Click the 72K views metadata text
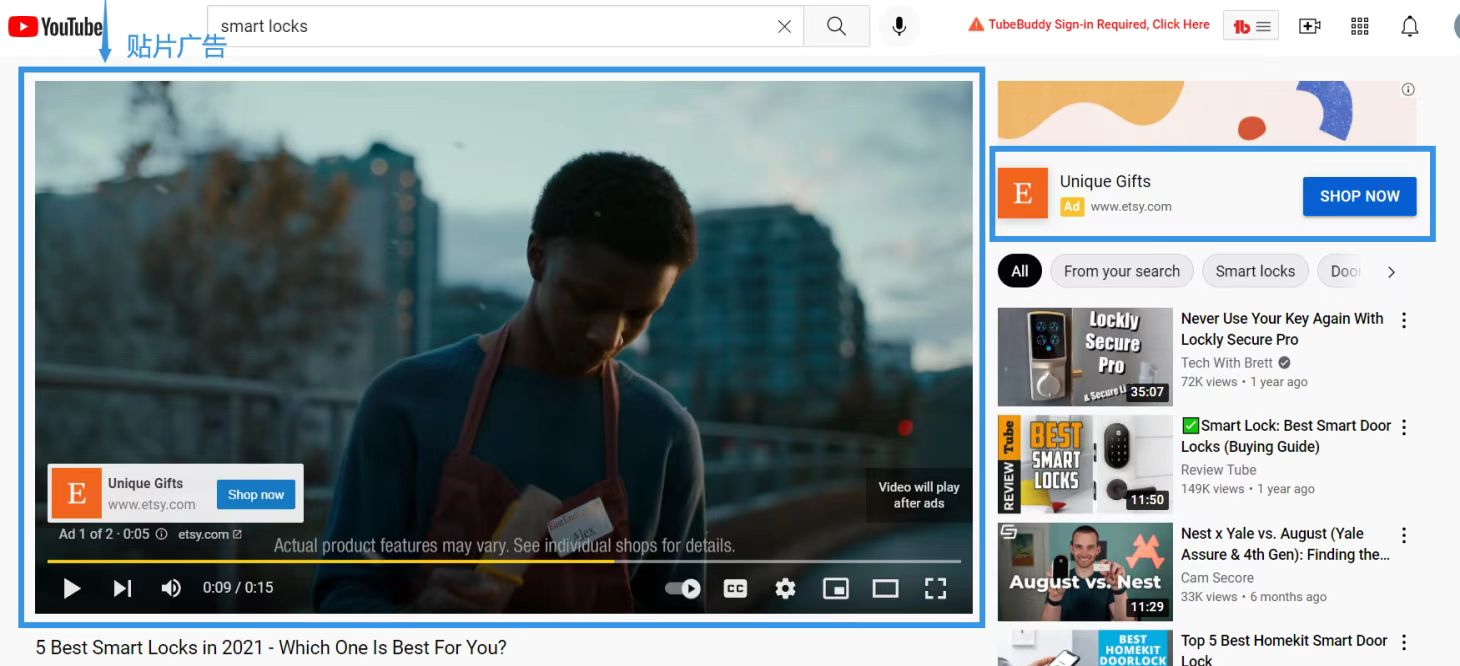 point(1208,382)
